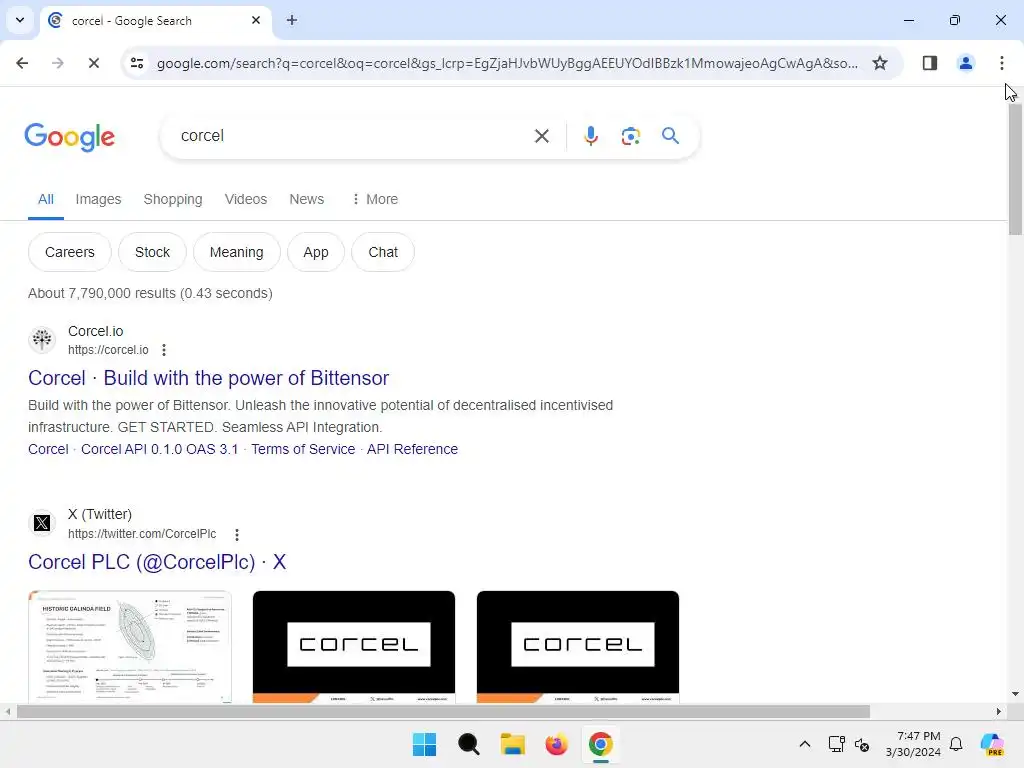This screenshot has width=1024, height=768.
Task: Click the scroll down arrow
Action: click(x=1015, y=694)
